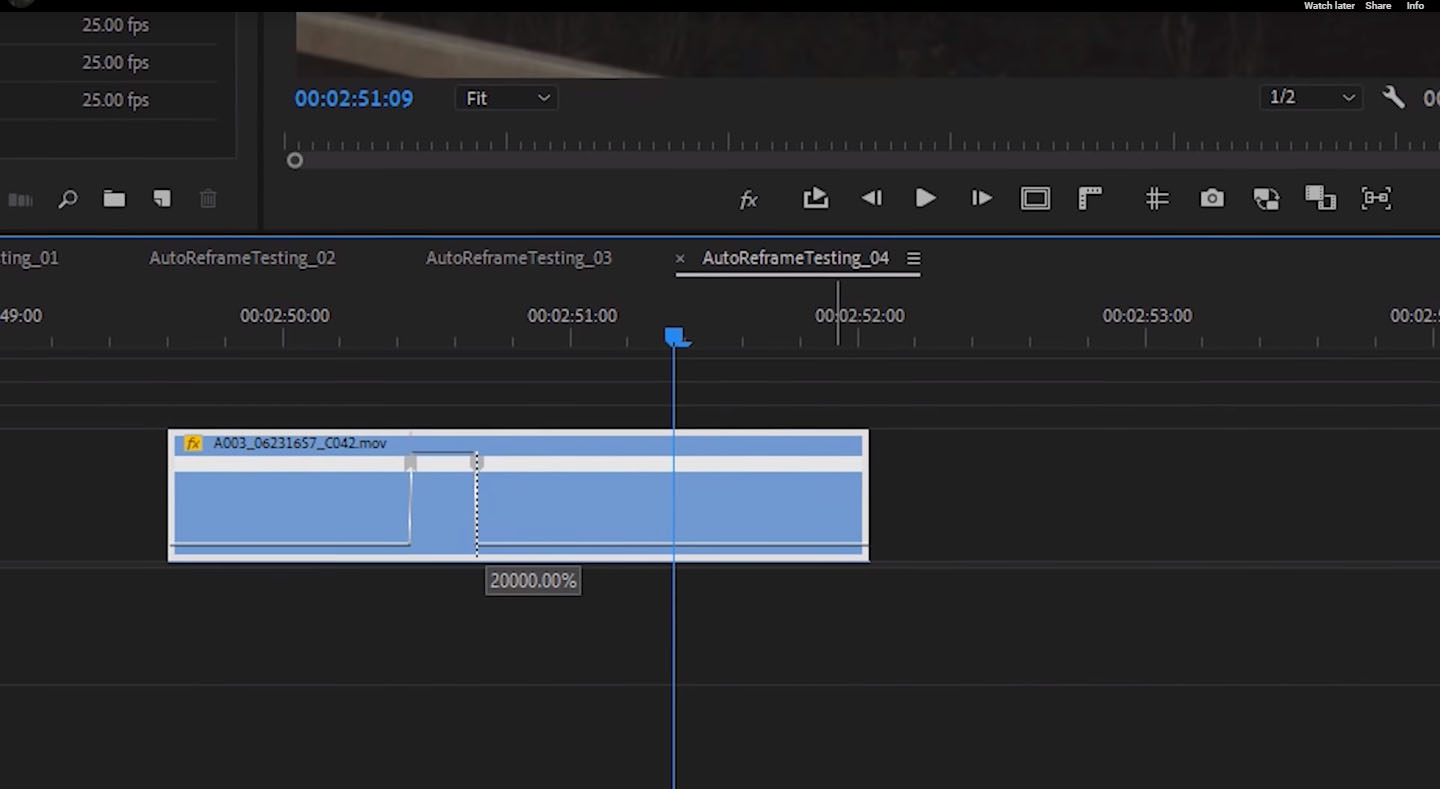Viewport: 1440px width, 789px height.
Task: Toggle Safe Margins display
Action: (1035, 199)
